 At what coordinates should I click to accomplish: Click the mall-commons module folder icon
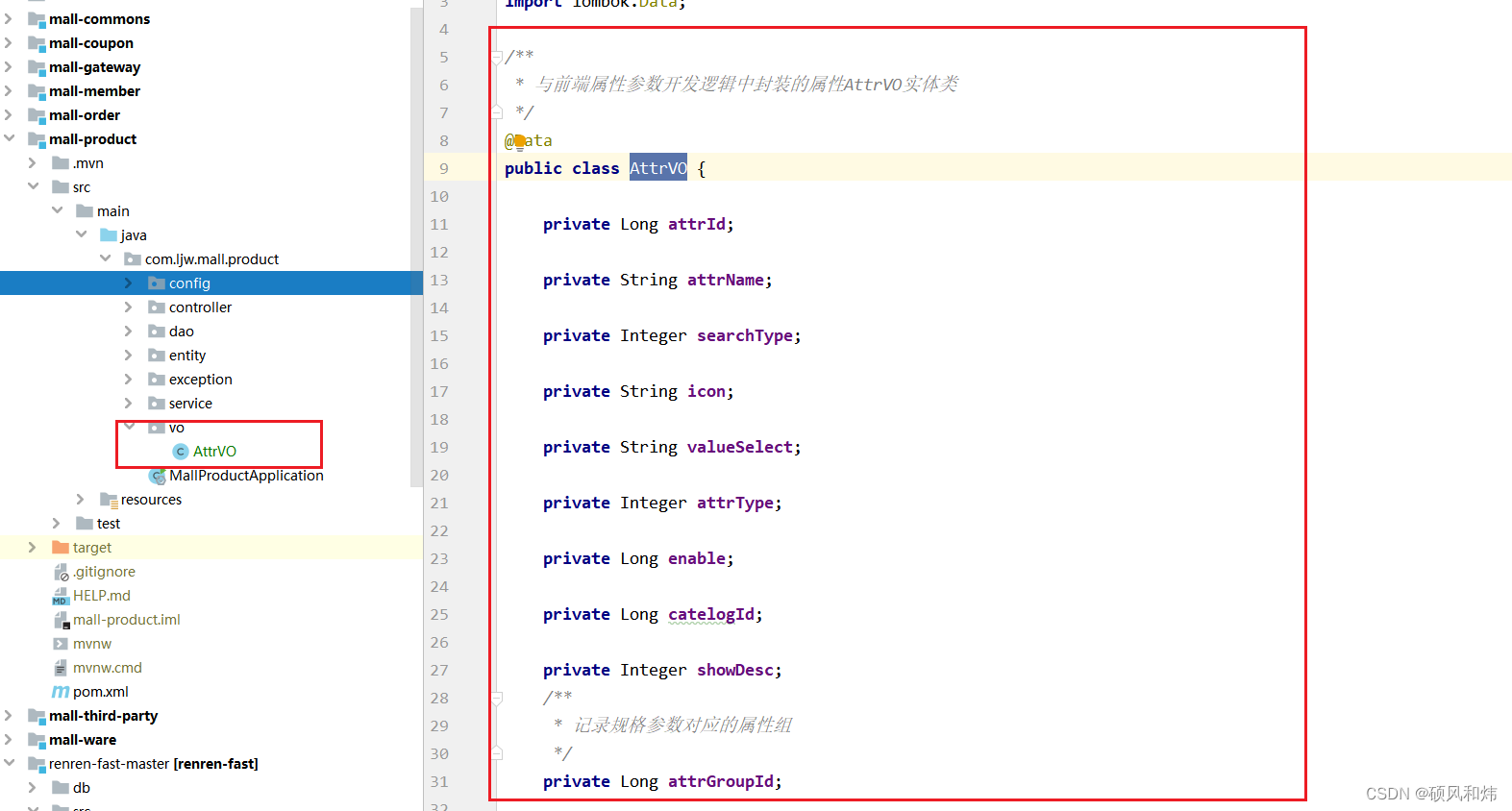click(37, 19)
